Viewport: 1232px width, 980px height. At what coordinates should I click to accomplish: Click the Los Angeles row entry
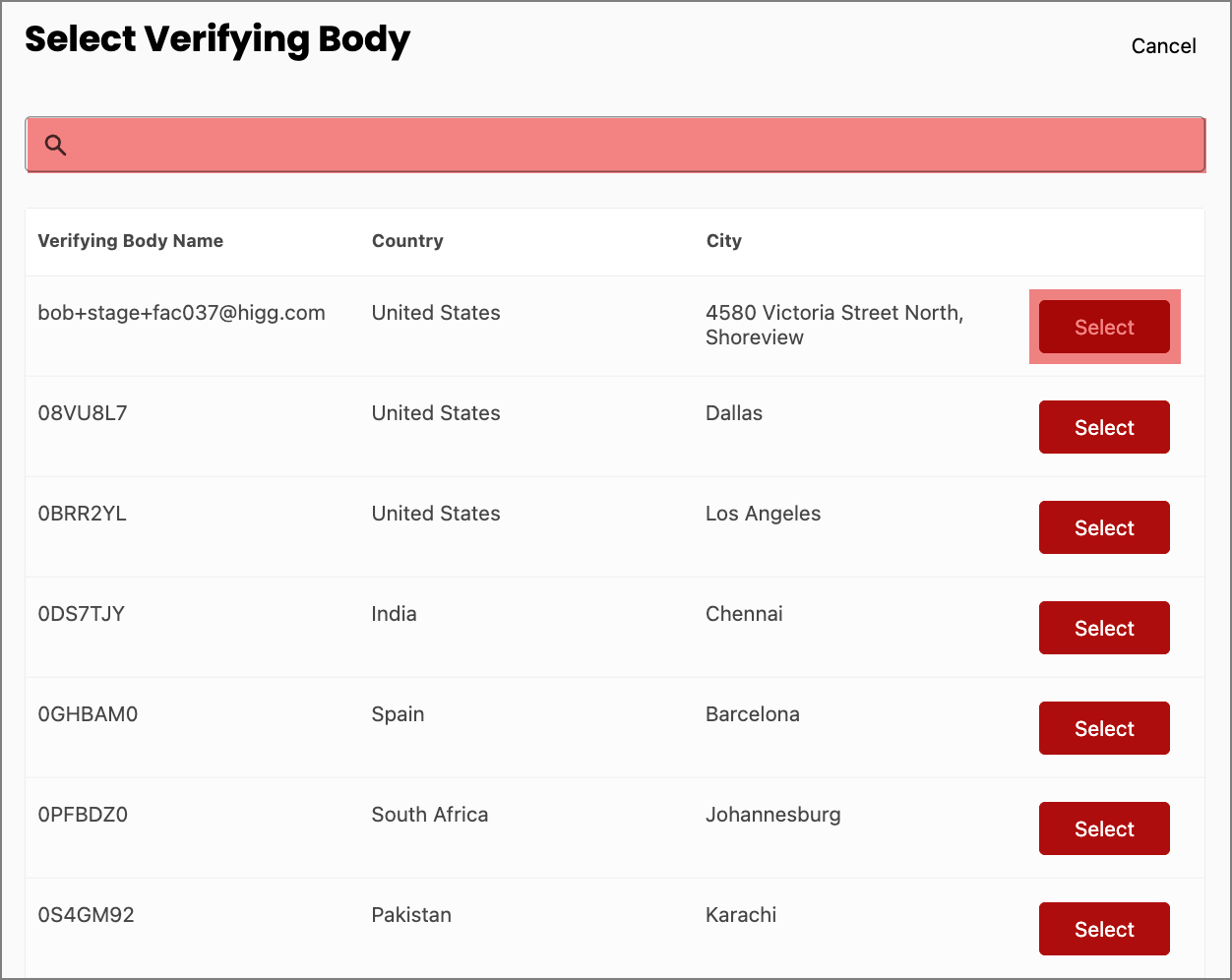[763, 513]
